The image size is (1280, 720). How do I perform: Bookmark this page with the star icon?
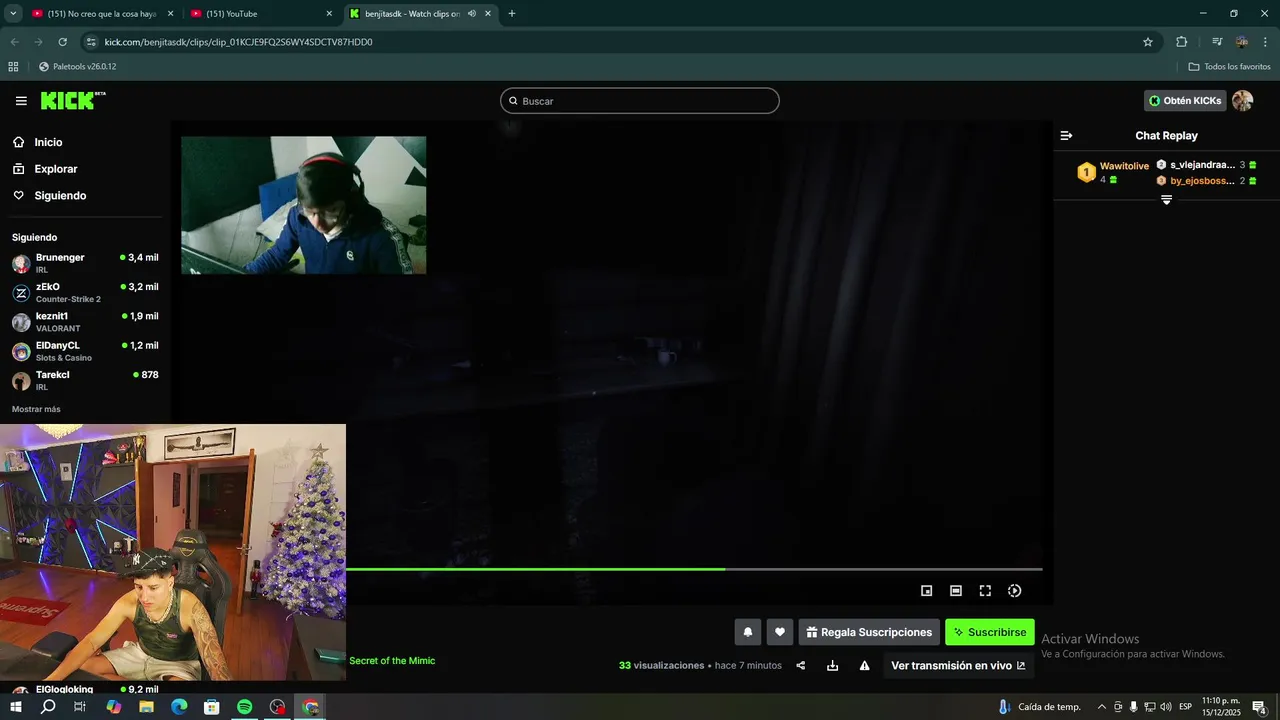click(1148, 42)
